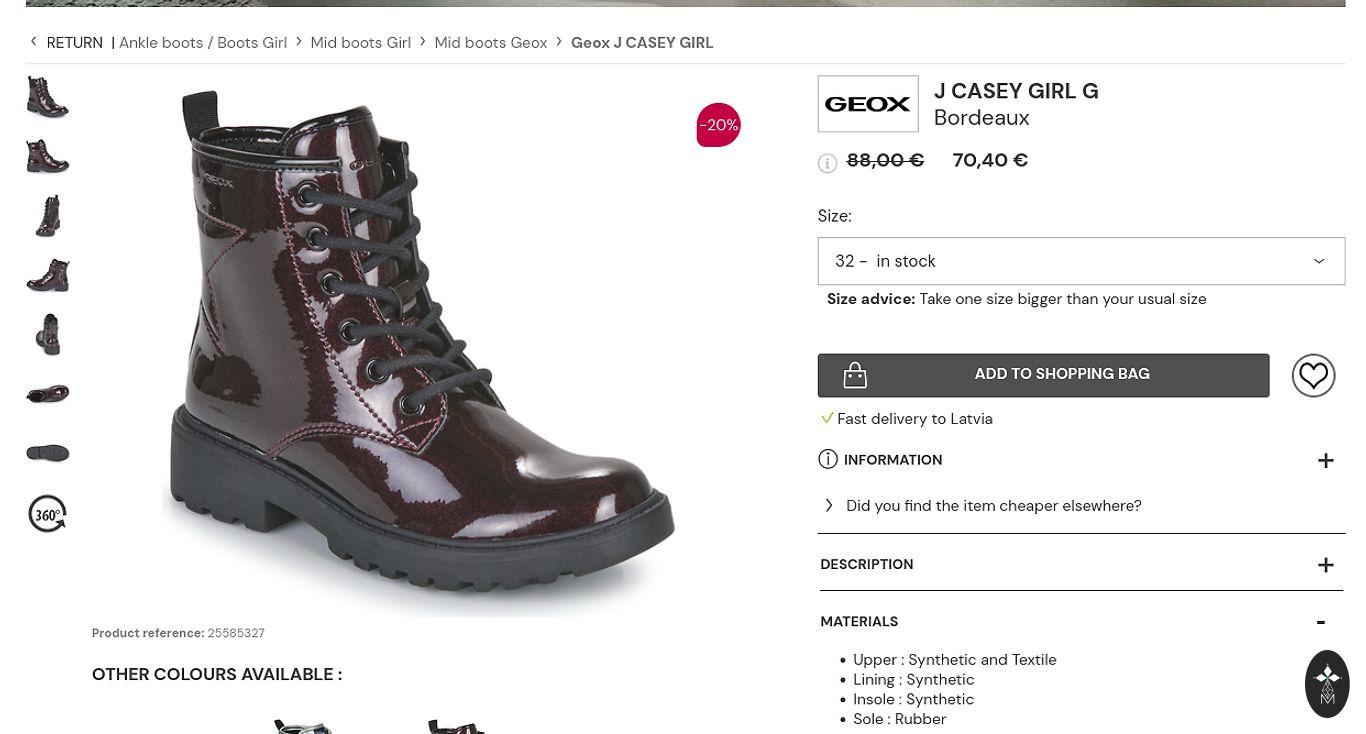
Task: Open chat widget in bottom corner
Action: [1327, 683]
